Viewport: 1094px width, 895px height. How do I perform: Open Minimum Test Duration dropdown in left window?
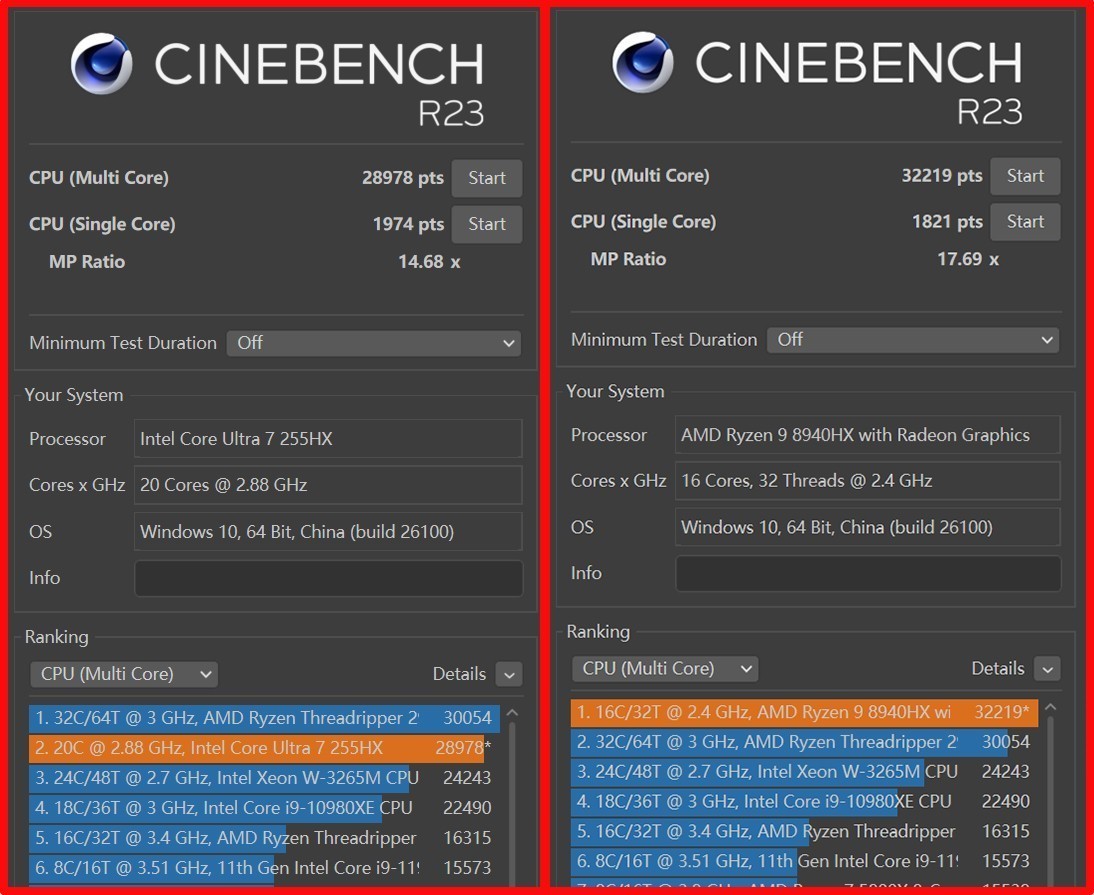coord(373,343)
